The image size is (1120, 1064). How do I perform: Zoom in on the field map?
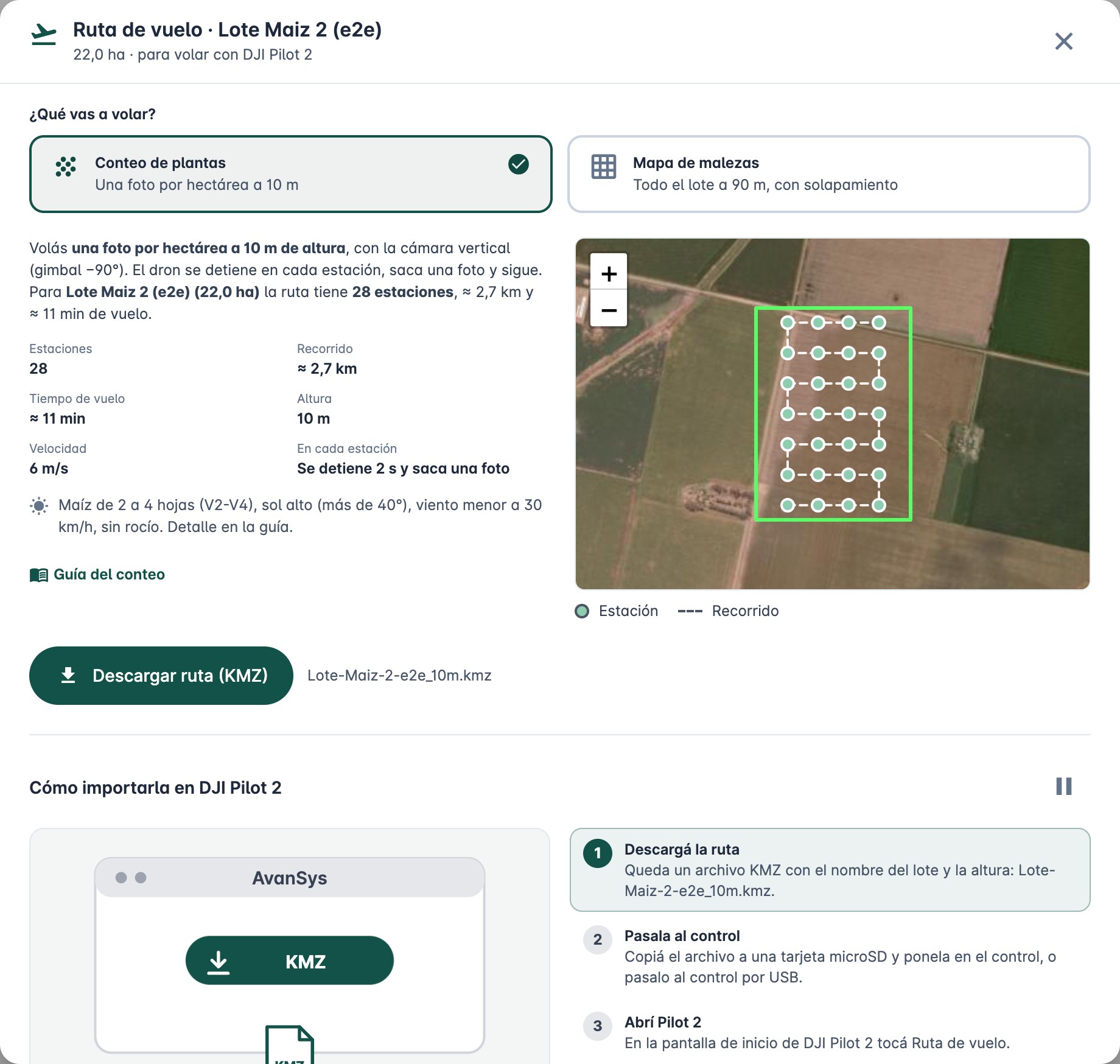tap(609, 273)
